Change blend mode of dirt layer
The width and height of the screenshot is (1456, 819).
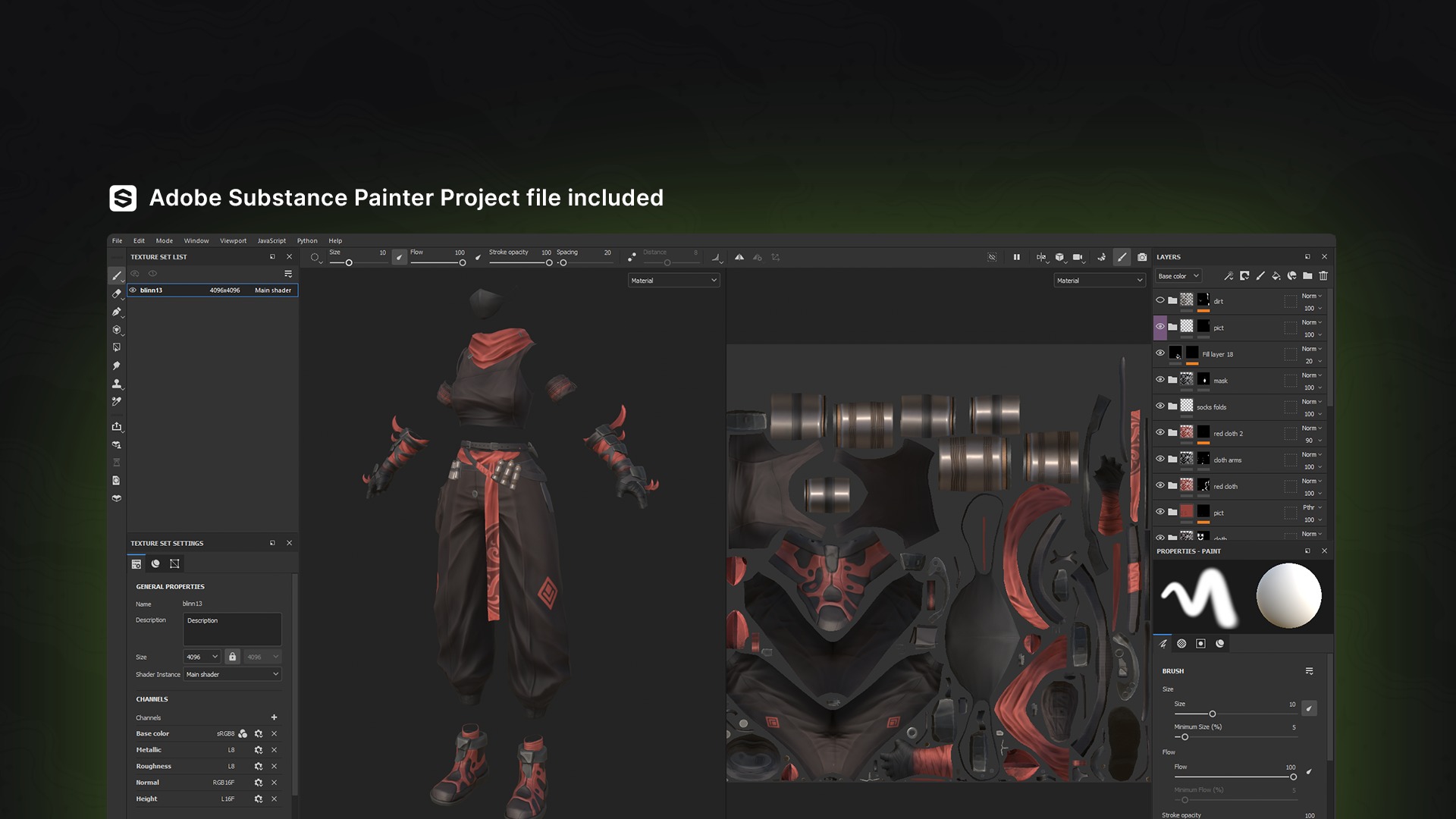[1312, 296]
